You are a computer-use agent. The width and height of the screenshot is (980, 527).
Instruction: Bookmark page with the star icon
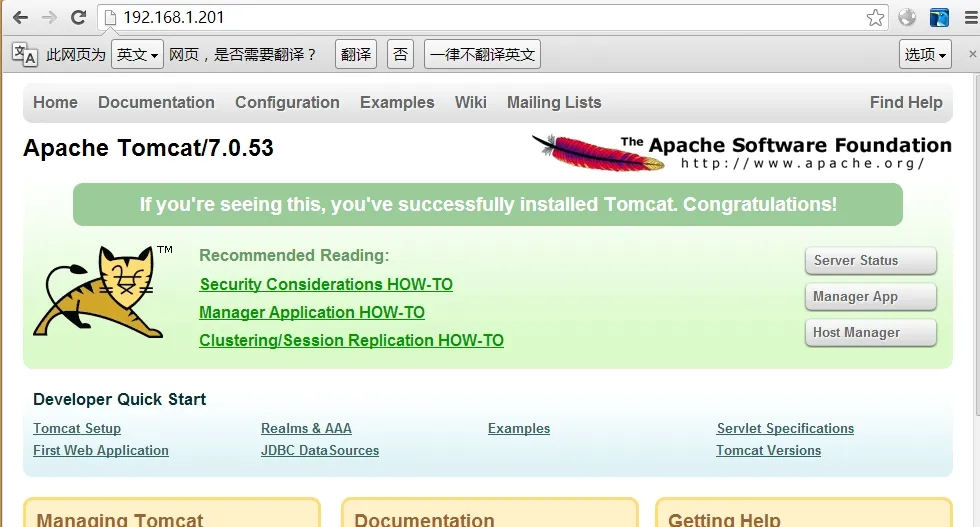click(875, 18)
